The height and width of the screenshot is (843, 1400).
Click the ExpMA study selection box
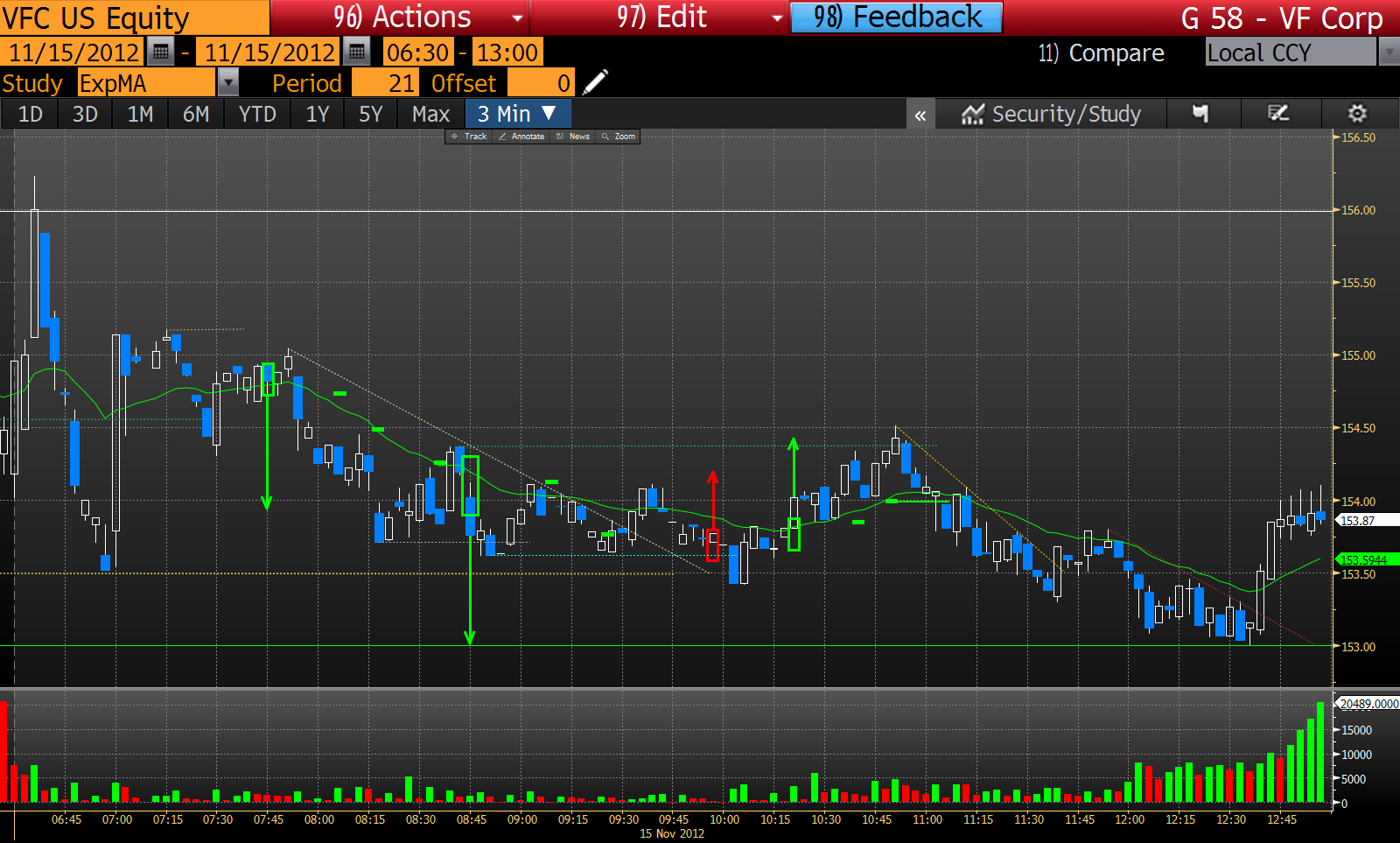tap(146, 83)
